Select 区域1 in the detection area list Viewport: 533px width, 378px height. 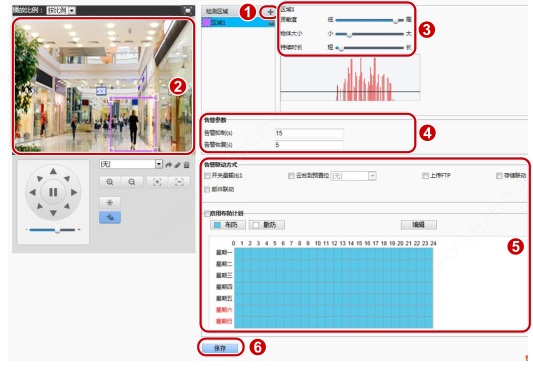coord(238,22)
